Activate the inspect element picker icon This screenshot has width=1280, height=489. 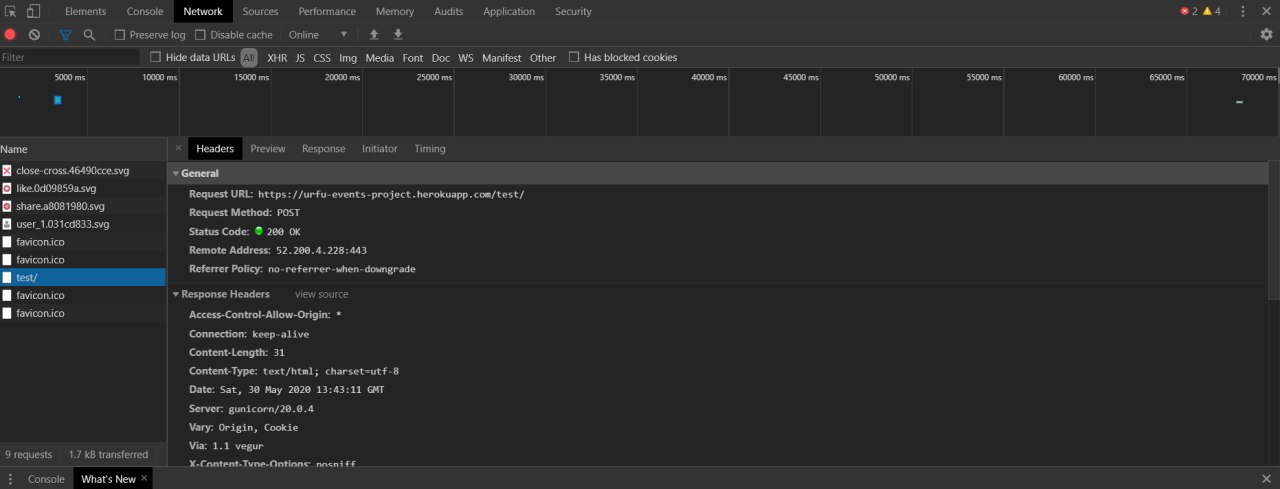(x=12, y=11)
